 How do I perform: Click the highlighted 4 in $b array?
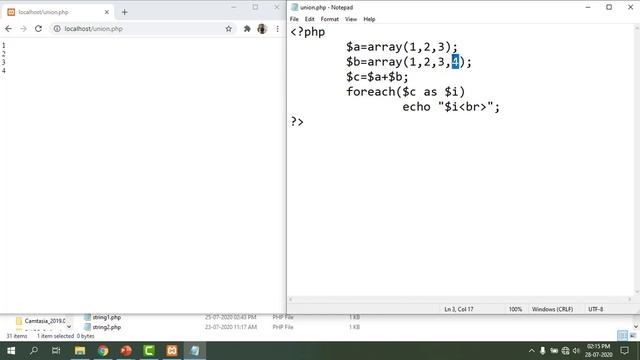455,62
